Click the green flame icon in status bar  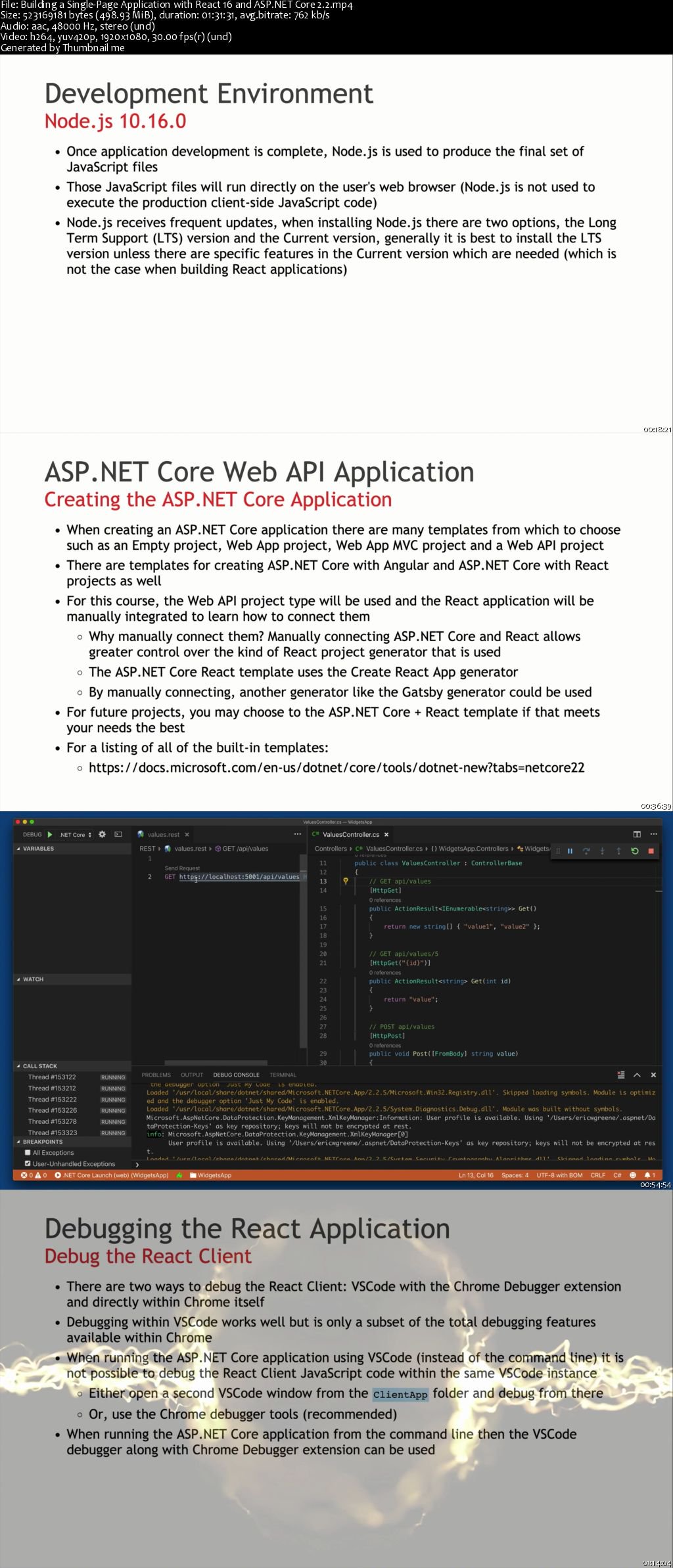[x=179, y=1175]
